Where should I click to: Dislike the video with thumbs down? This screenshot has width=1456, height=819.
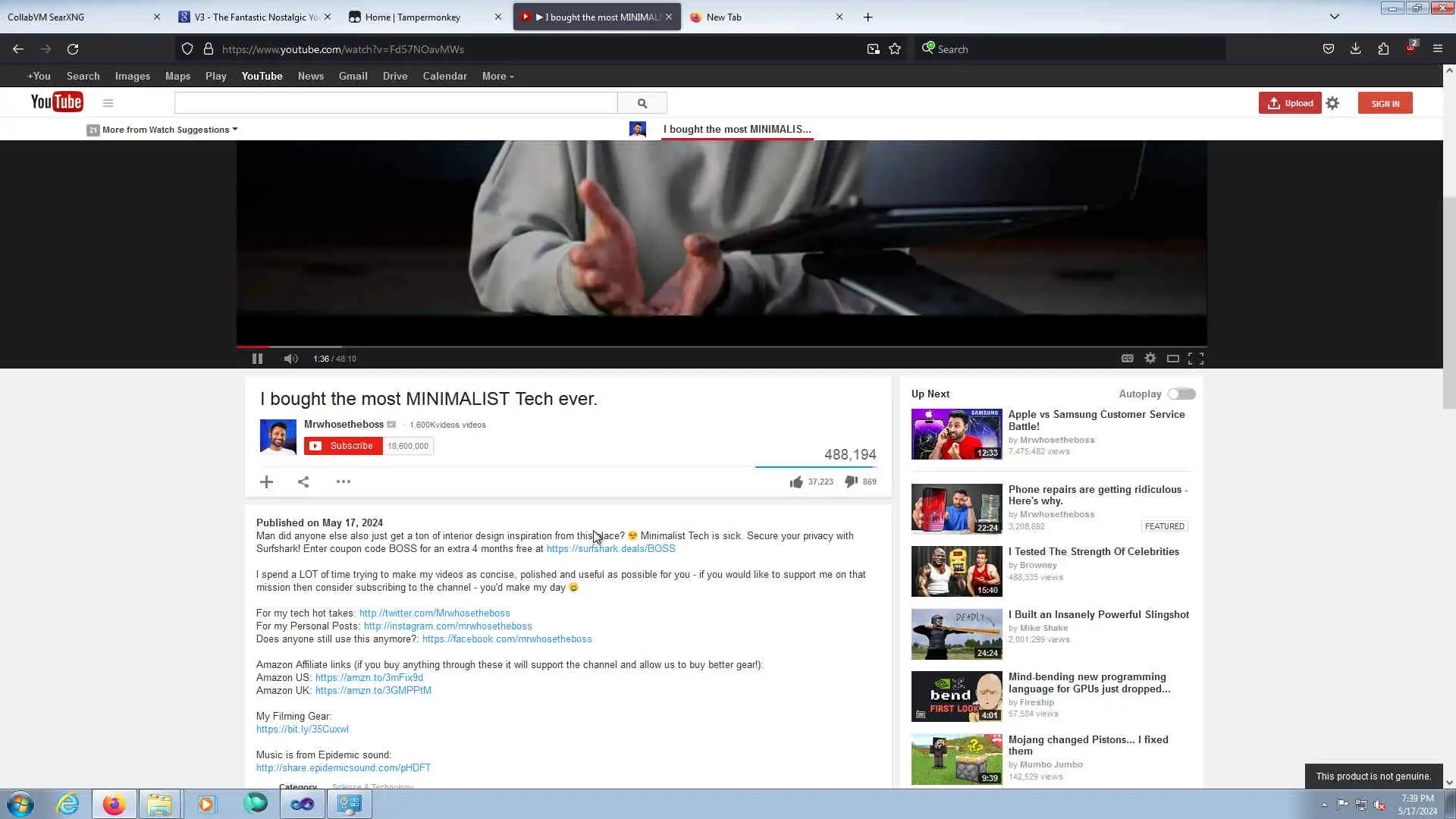tap(852, 482)
